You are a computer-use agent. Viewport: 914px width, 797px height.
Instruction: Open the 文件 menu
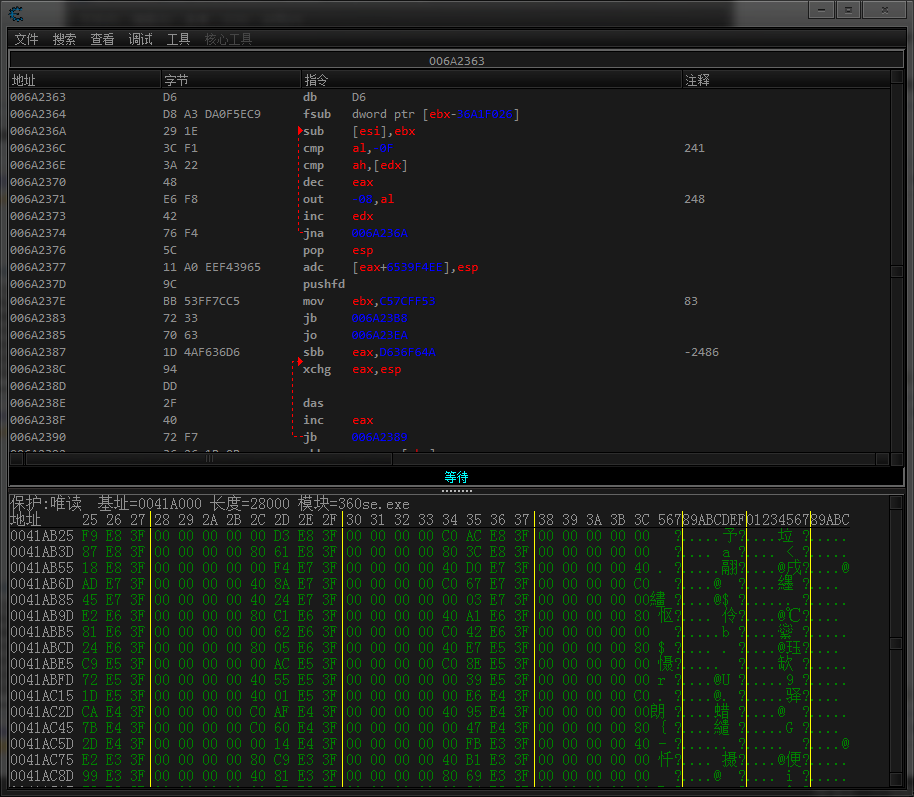[x=26, y=39]
